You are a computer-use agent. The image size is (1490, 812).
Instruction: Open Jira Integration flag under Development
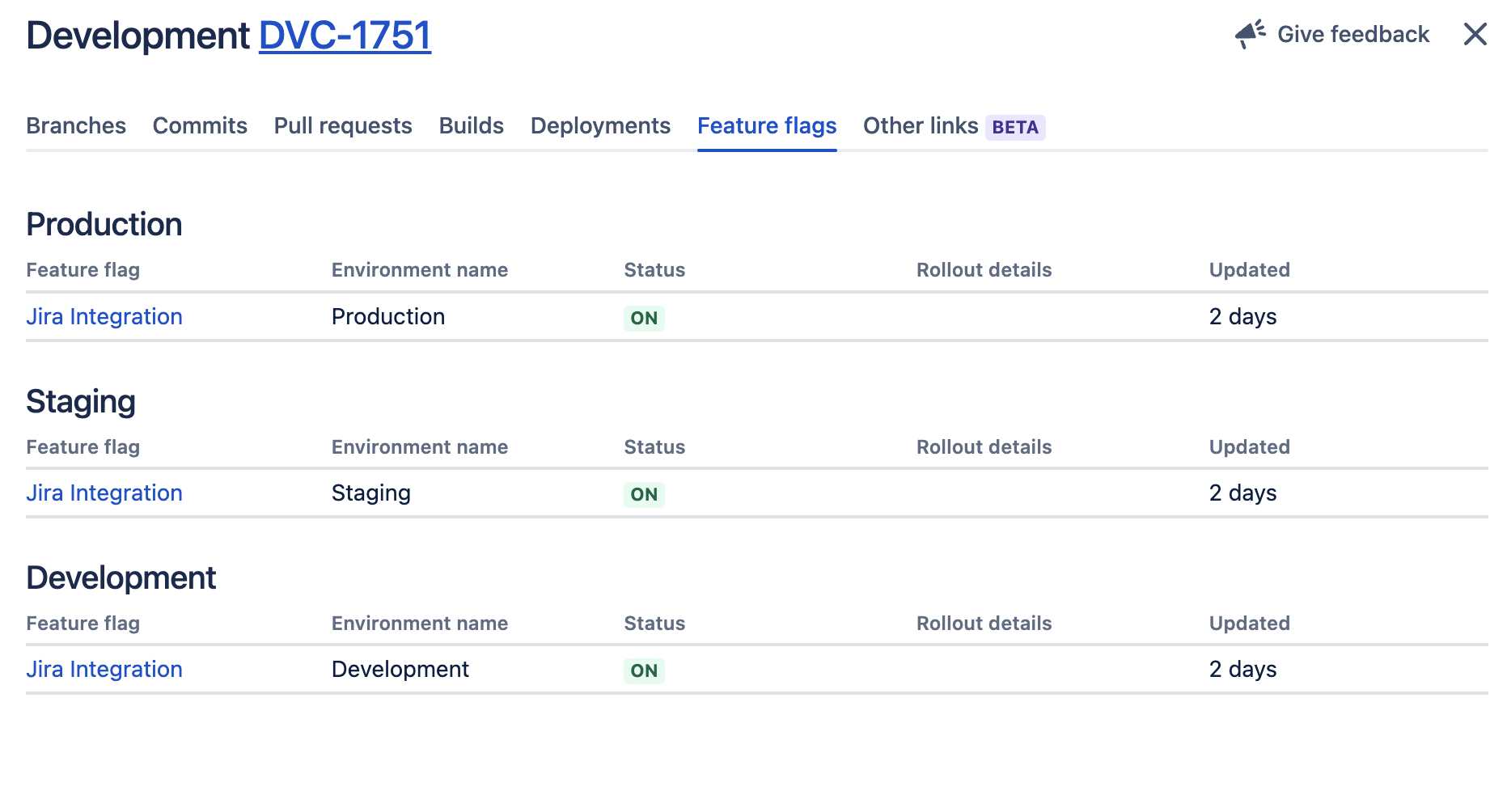[x=104, y=669]
